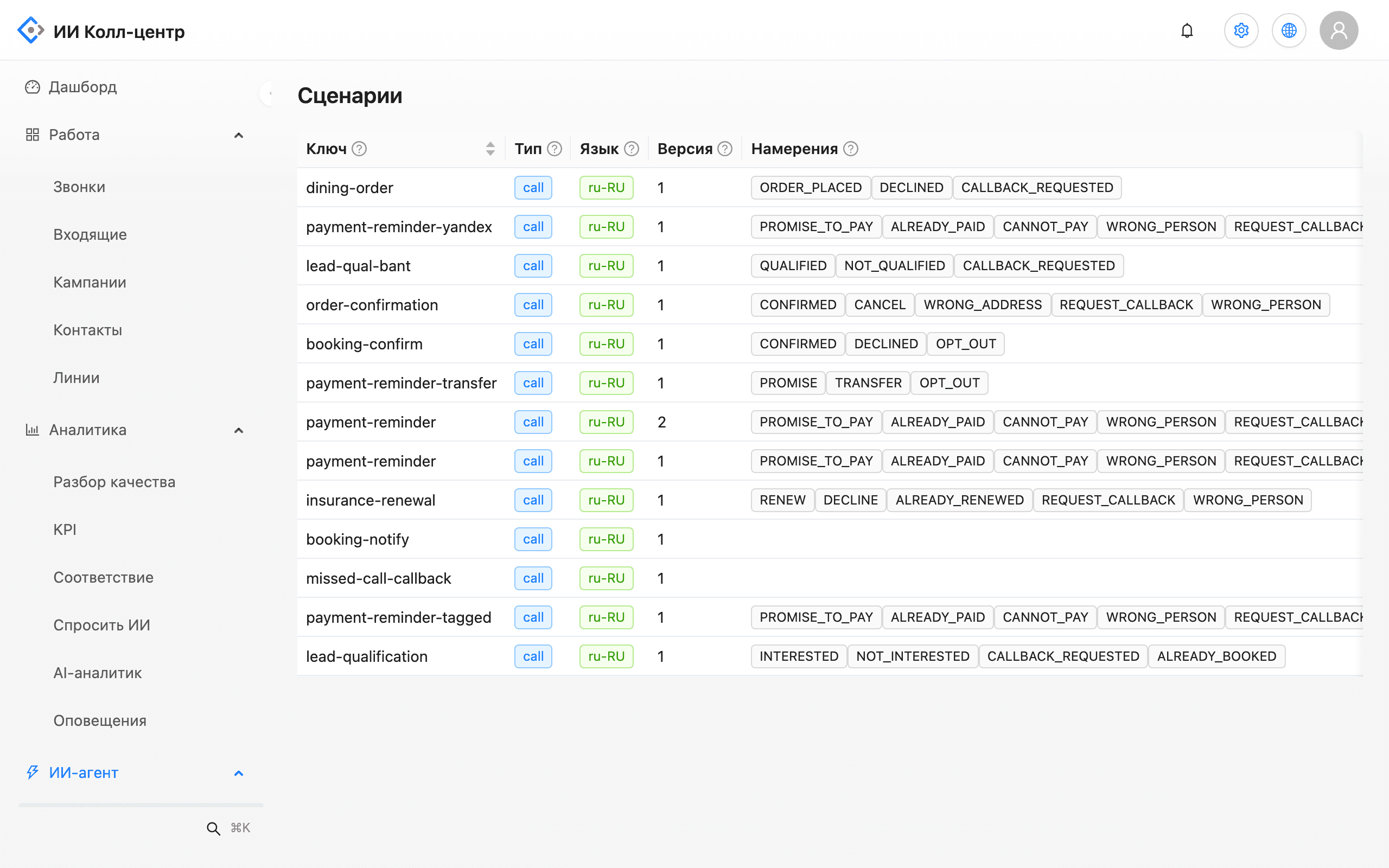Click the order-confirmation key
Viewport: 1389px width, 868px height.
pyautogui.click(x=372, y=305)
